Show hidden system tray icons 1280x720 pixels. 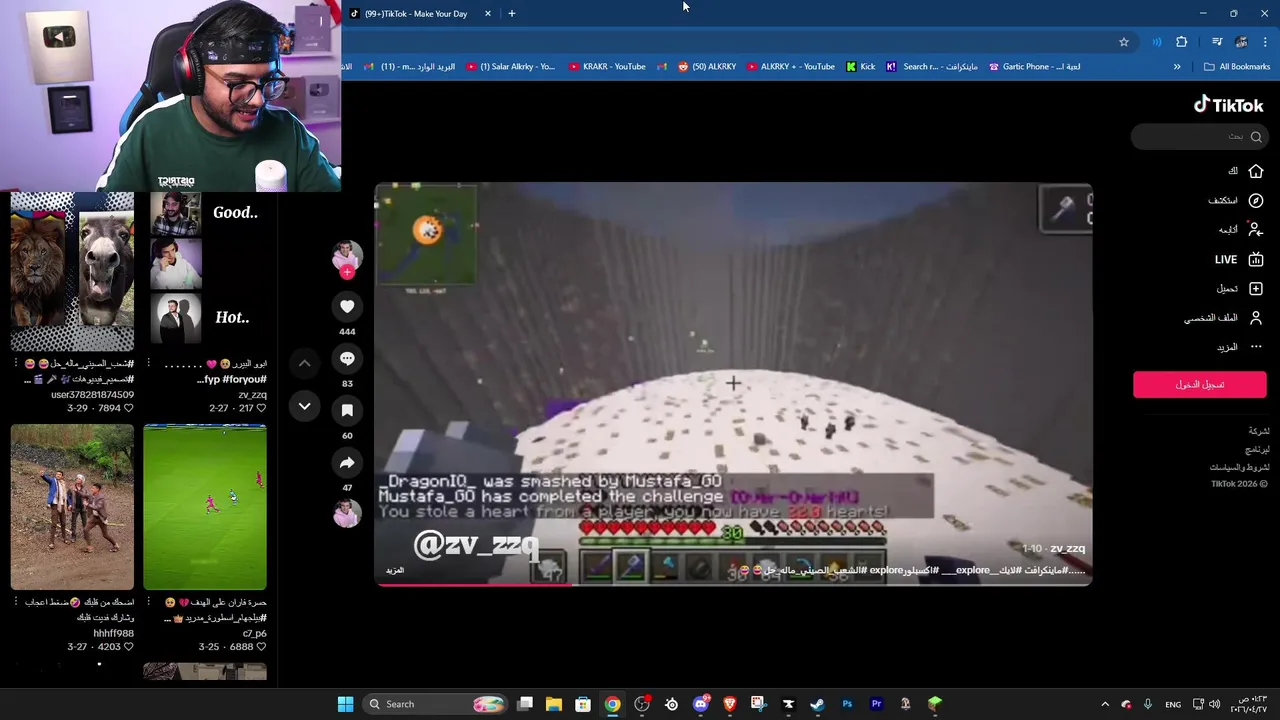(x=1105, y=704)
